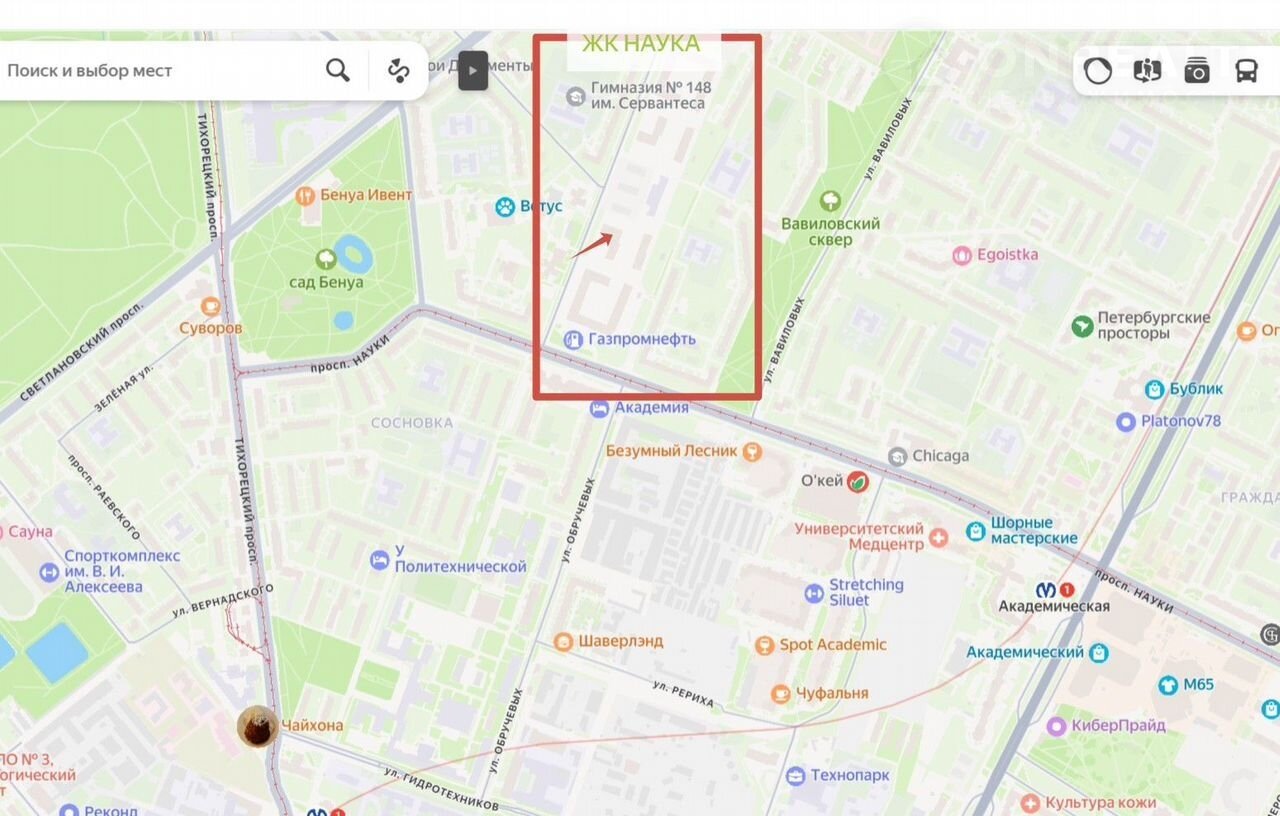Select the Академия hotel marker
This screenshot has width=1280, height=816.
[599, 407]
